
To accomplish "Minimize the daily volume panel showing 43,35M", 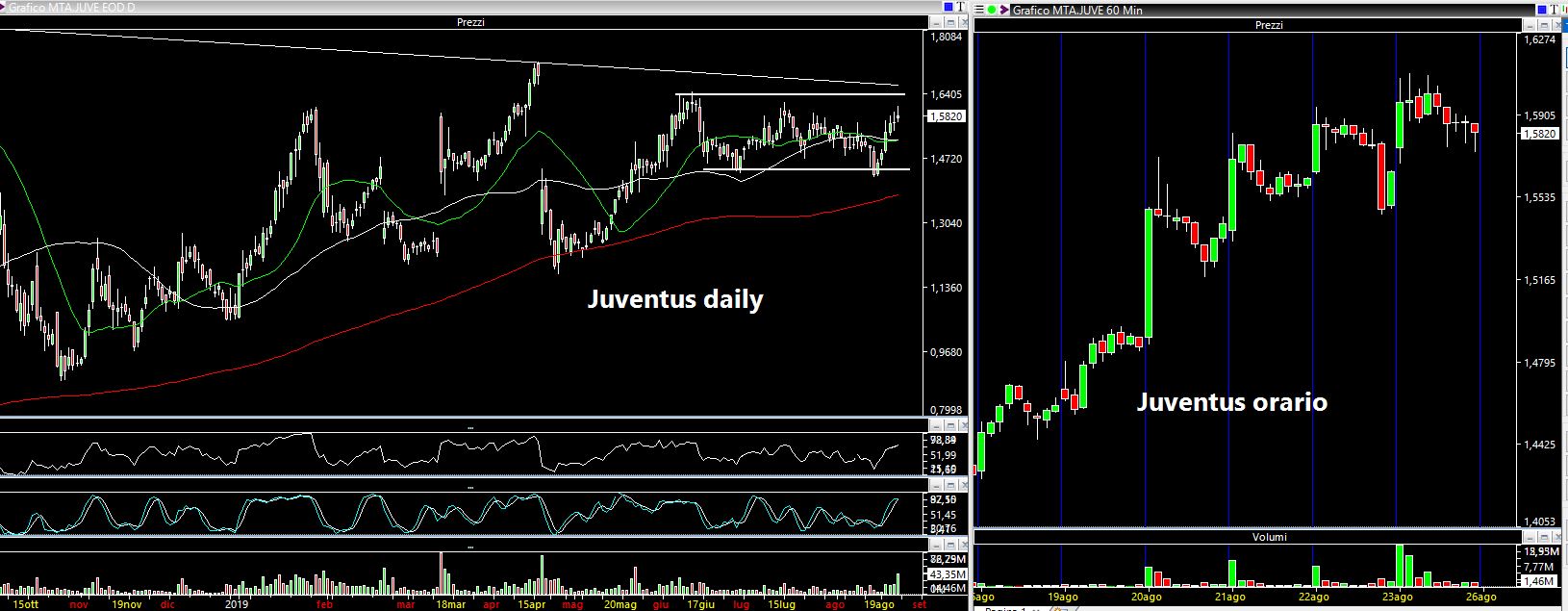I will [x=936, y=545].
